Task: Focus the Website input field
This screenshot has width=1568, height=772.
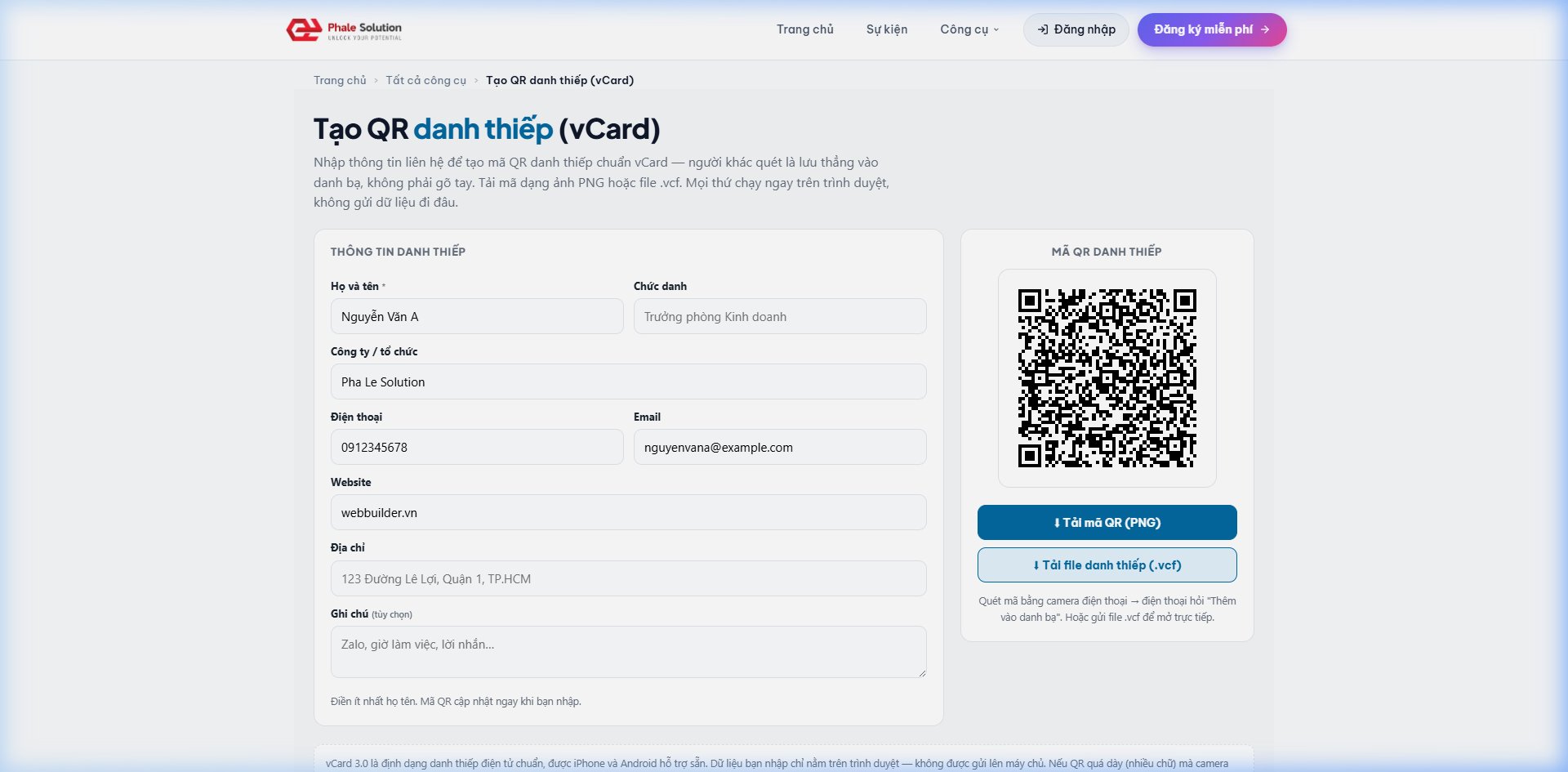Action: click(x=628, y=512)
